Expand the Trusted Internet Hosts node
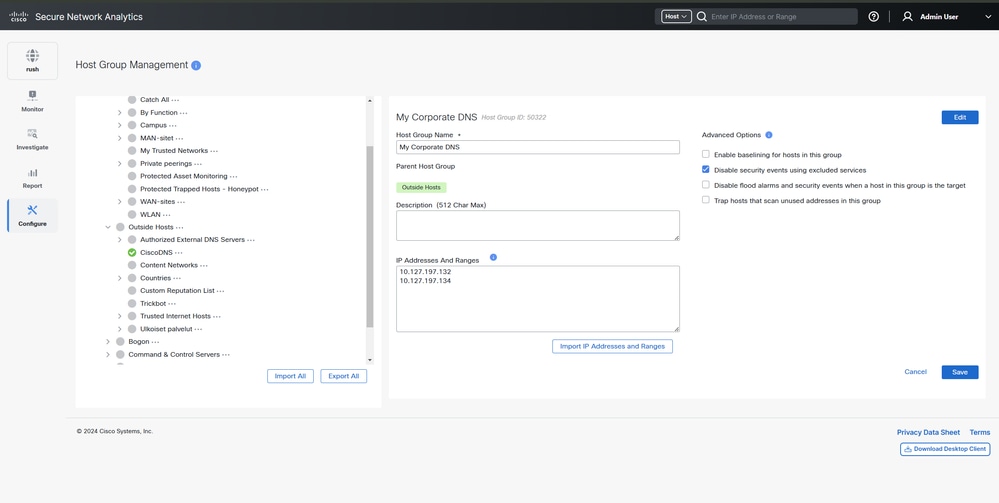Screen dimensions: 999x503 pyautogui.click(x=119, y=316)
